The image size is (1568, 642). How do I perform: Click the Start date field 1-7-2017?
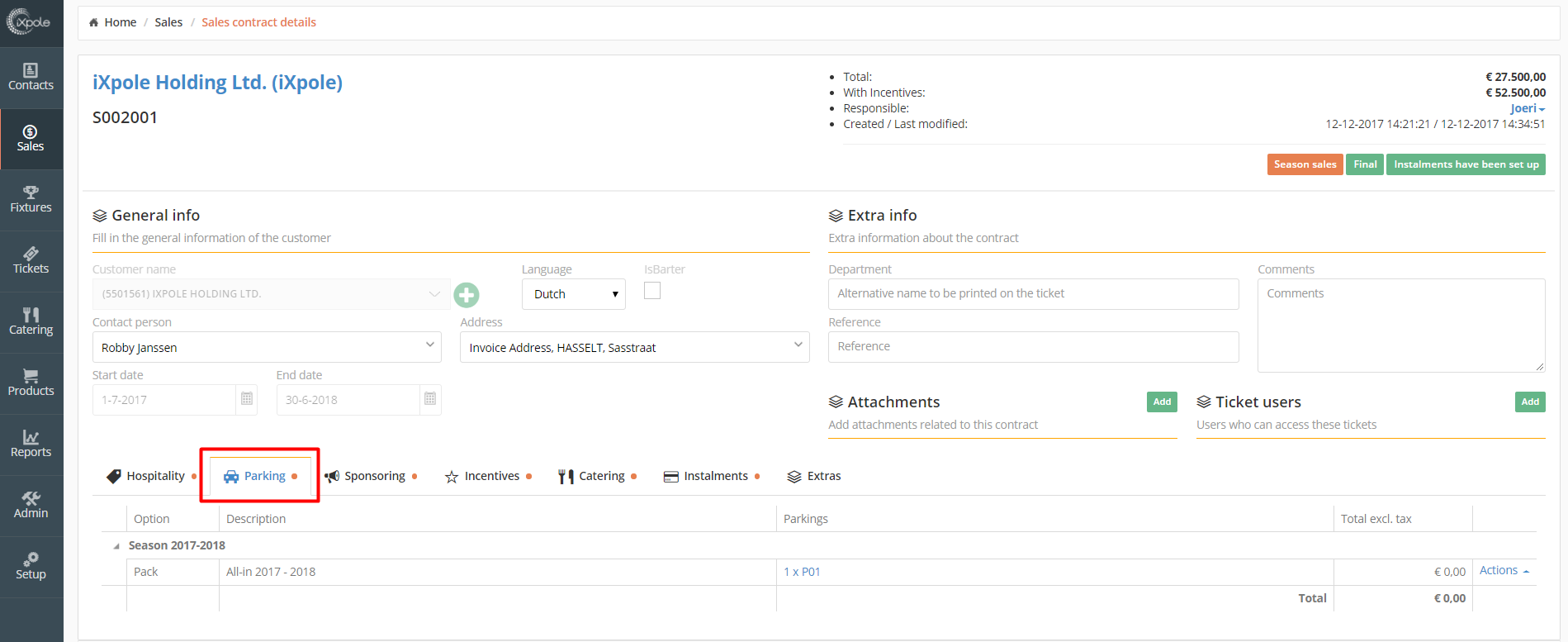[x=164, y=400]
